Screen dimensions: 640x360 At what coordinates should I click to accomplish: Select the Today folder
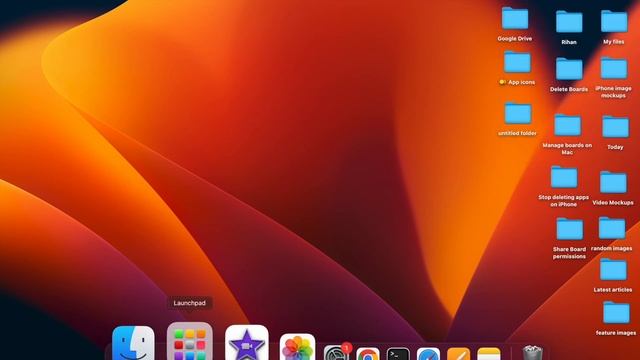pyautogui.click(x=616, y=127)
